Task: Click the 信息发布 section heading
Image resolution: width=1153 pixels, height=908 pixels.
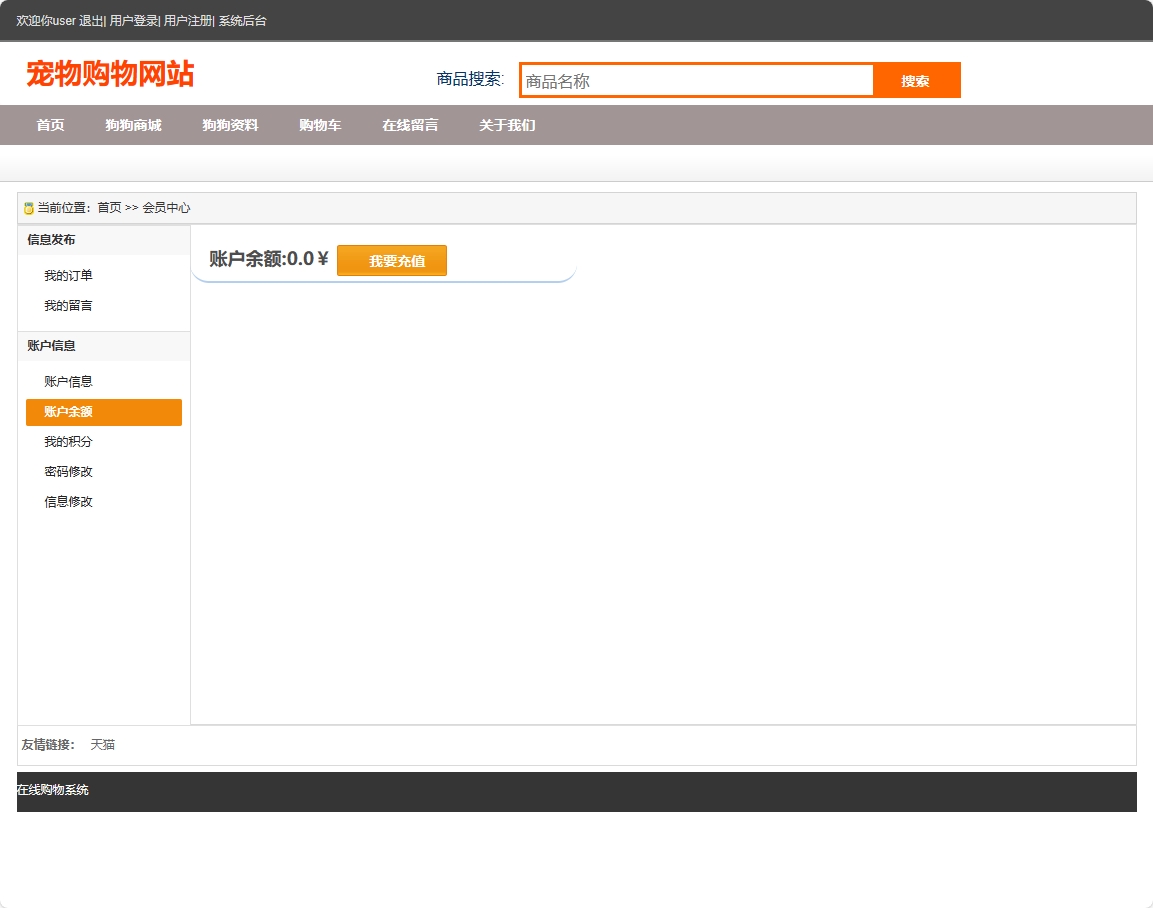Action: (51, 240)
